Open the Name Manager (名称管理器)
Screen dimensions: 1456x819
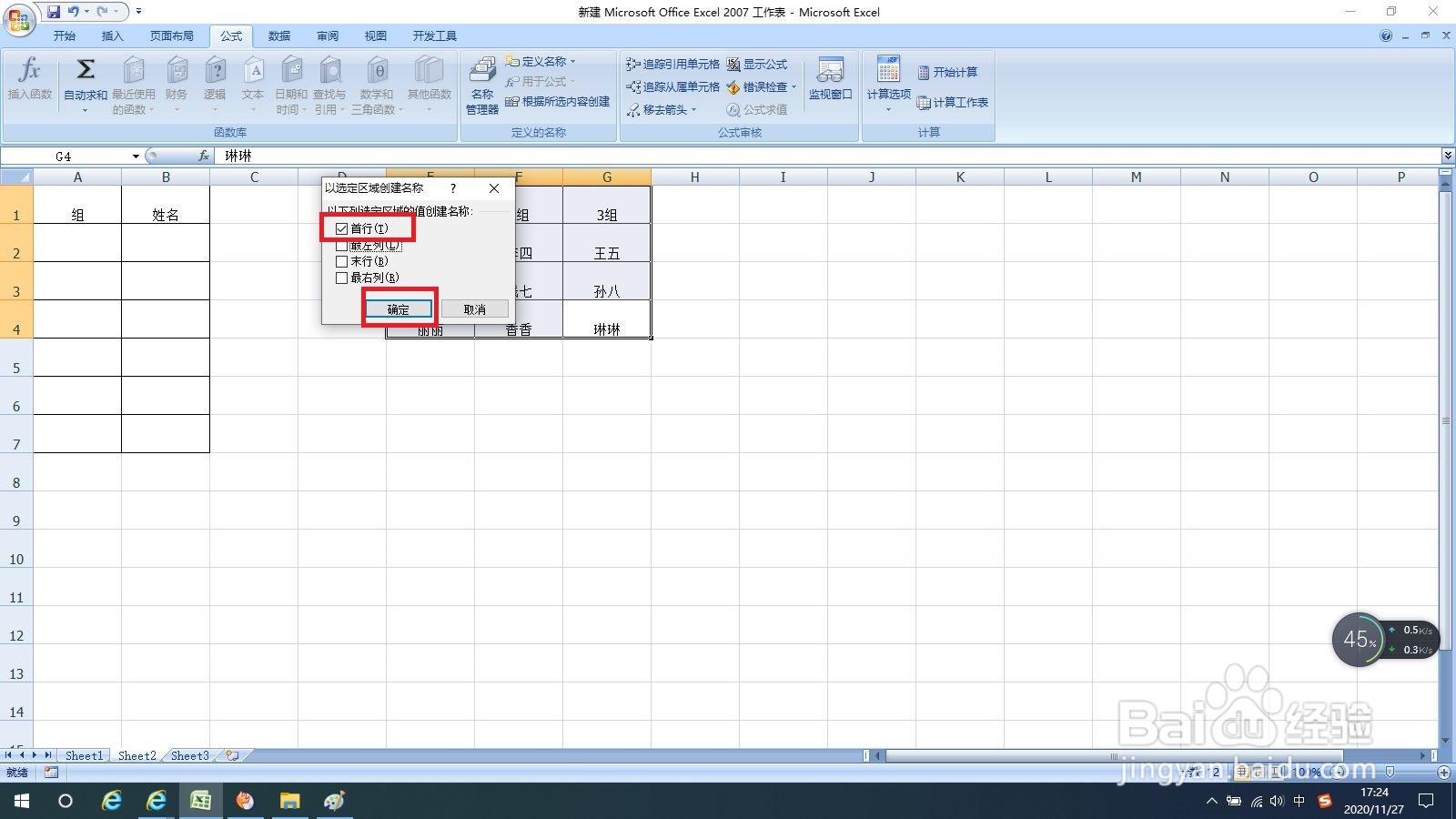tap(482, 85)
